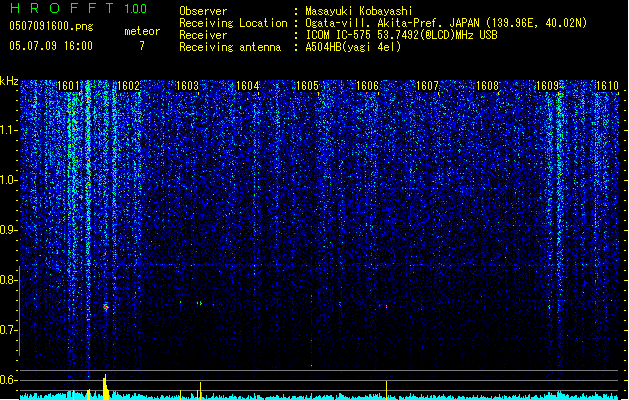Click the 'Receiving Location' label

point(233,23)
